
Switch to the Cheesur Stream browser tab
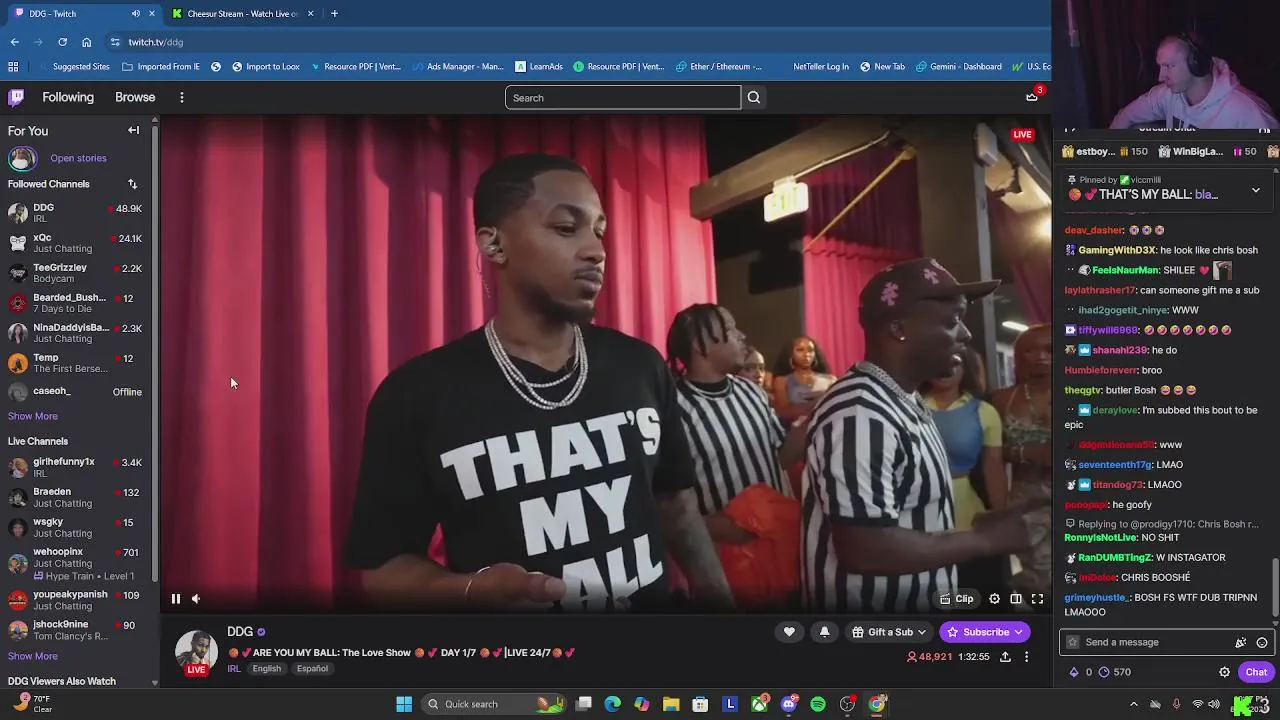coord(242,13)
